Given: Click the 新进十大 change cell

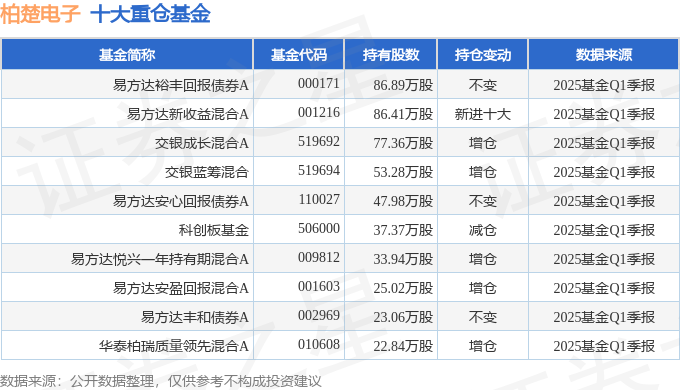Looking at the screenshot, I should [x=483, y=114].
